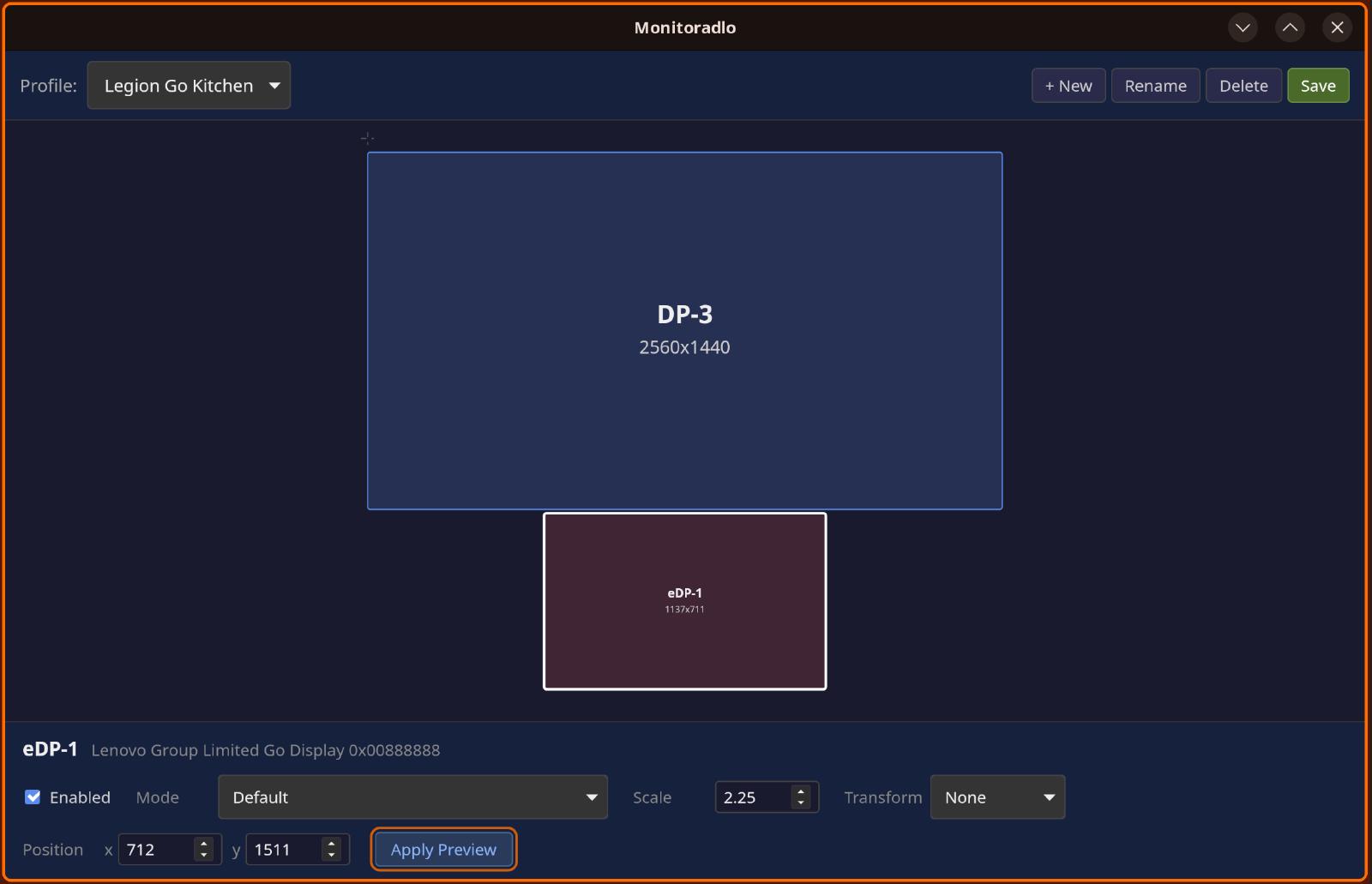
Task: Close the Monitoradlo window
Action: click(1337, 27)
